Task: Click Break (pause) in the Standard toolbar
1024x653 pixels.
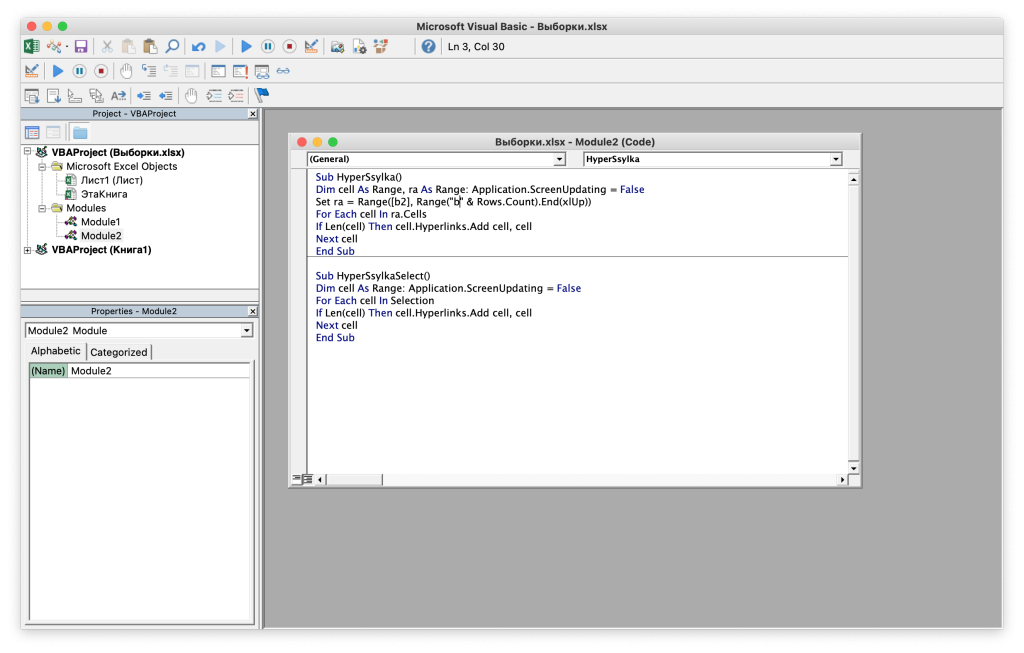Action: (268, 46)
